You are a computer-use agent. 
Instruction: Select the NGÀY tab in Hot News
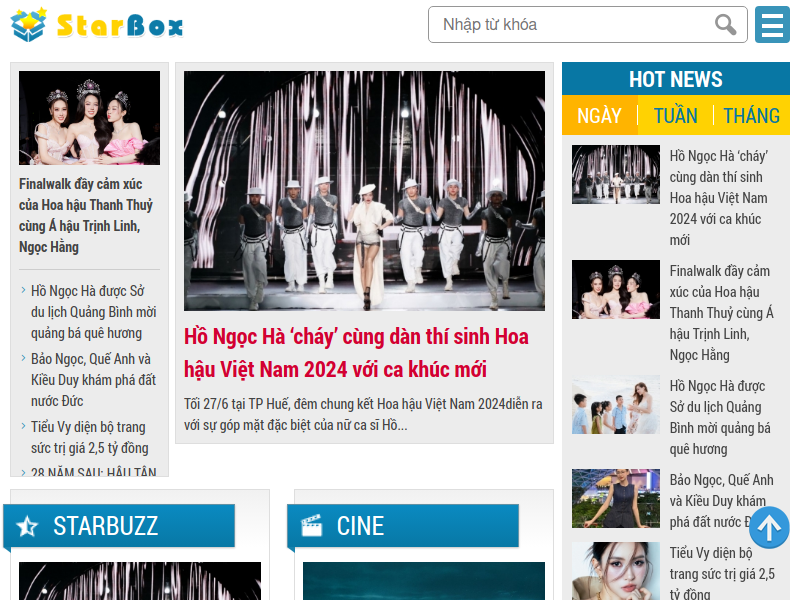click(x=599, y=115)
